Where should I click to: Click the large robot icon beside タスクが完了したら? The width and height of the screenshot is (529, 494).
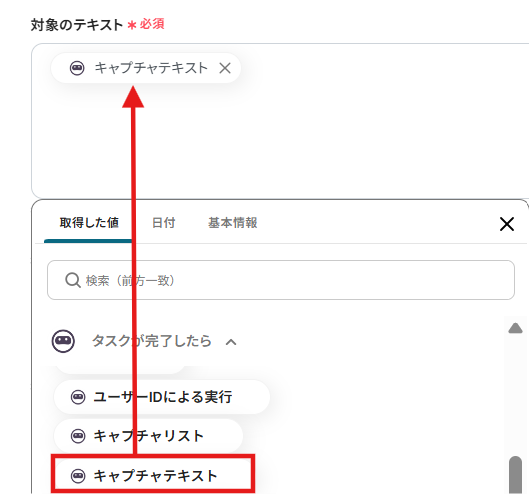click(x=63, y=341)
